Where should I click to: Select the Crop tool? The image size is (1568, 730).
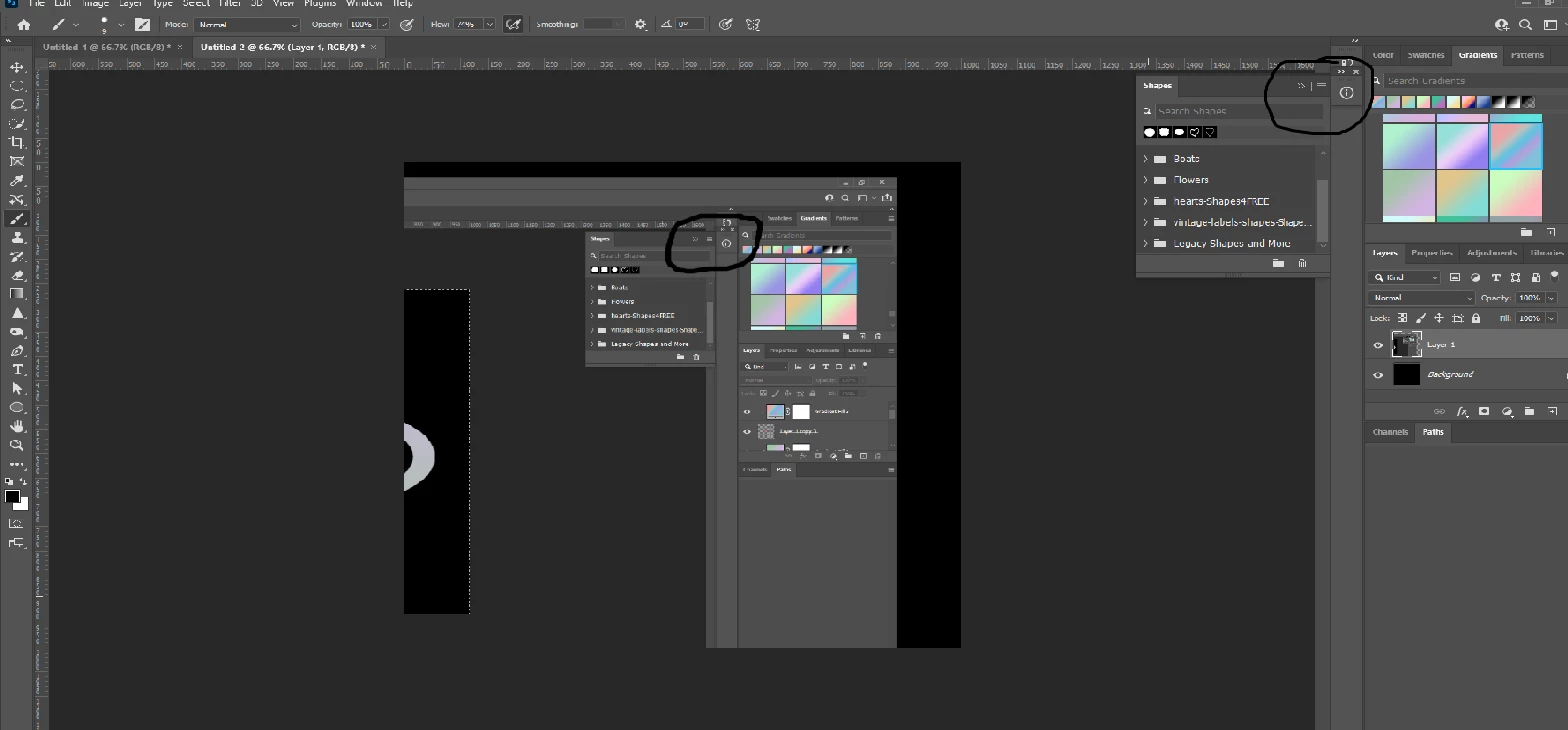click(17, 143)
